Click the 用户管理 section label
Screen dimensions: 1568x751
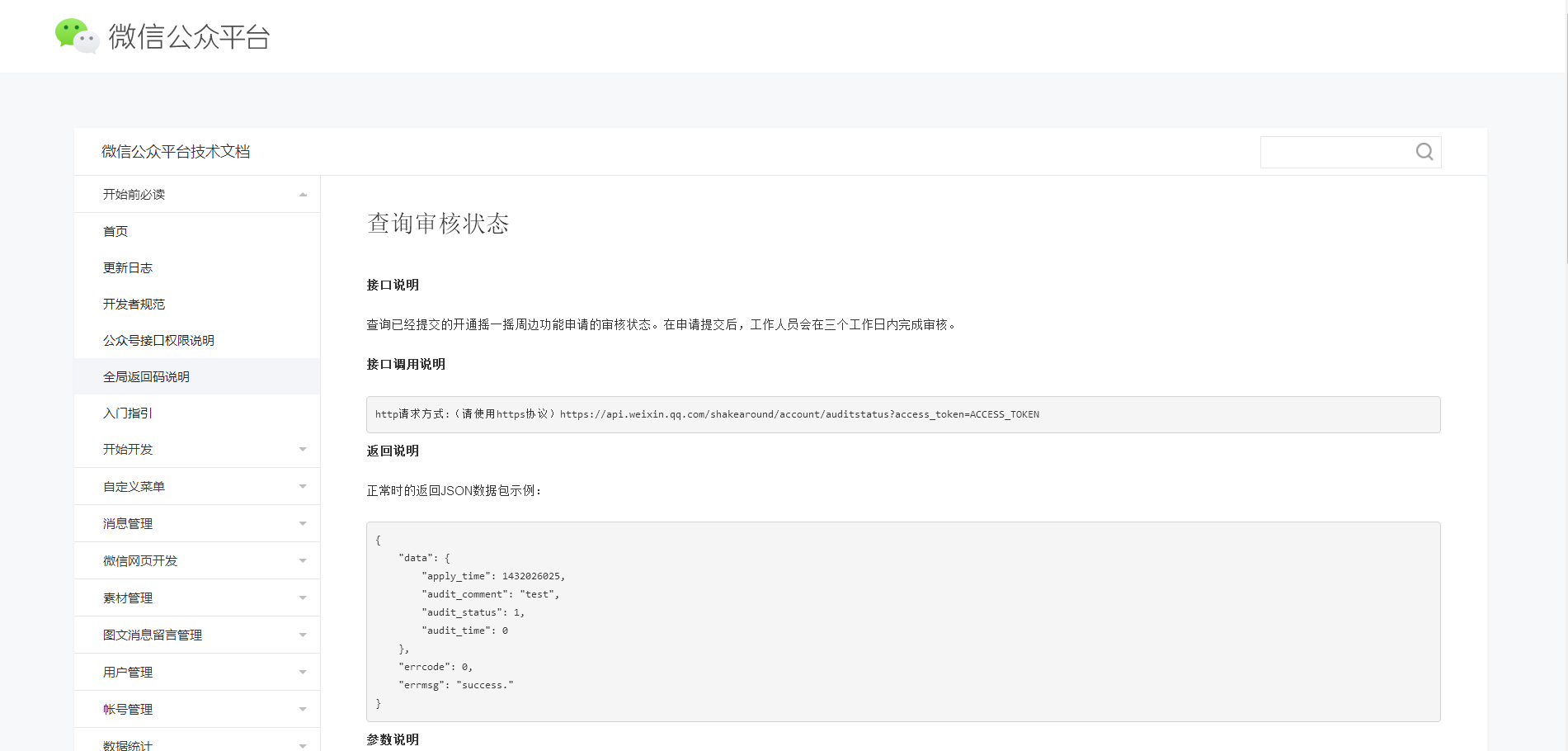click(128, 673)
